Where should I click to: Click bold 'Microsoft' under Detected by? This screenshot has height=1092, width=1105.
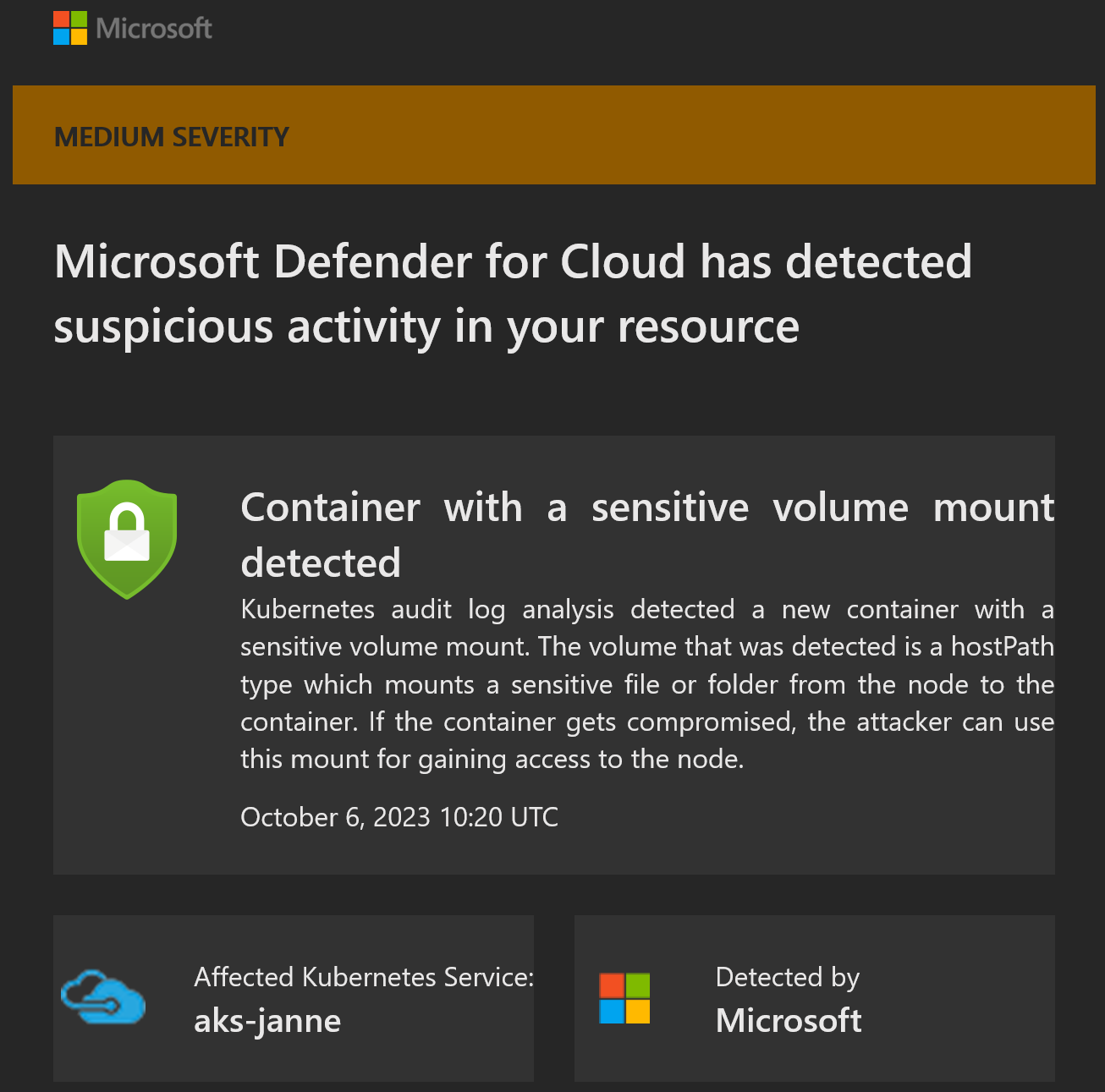[789, 1020]
